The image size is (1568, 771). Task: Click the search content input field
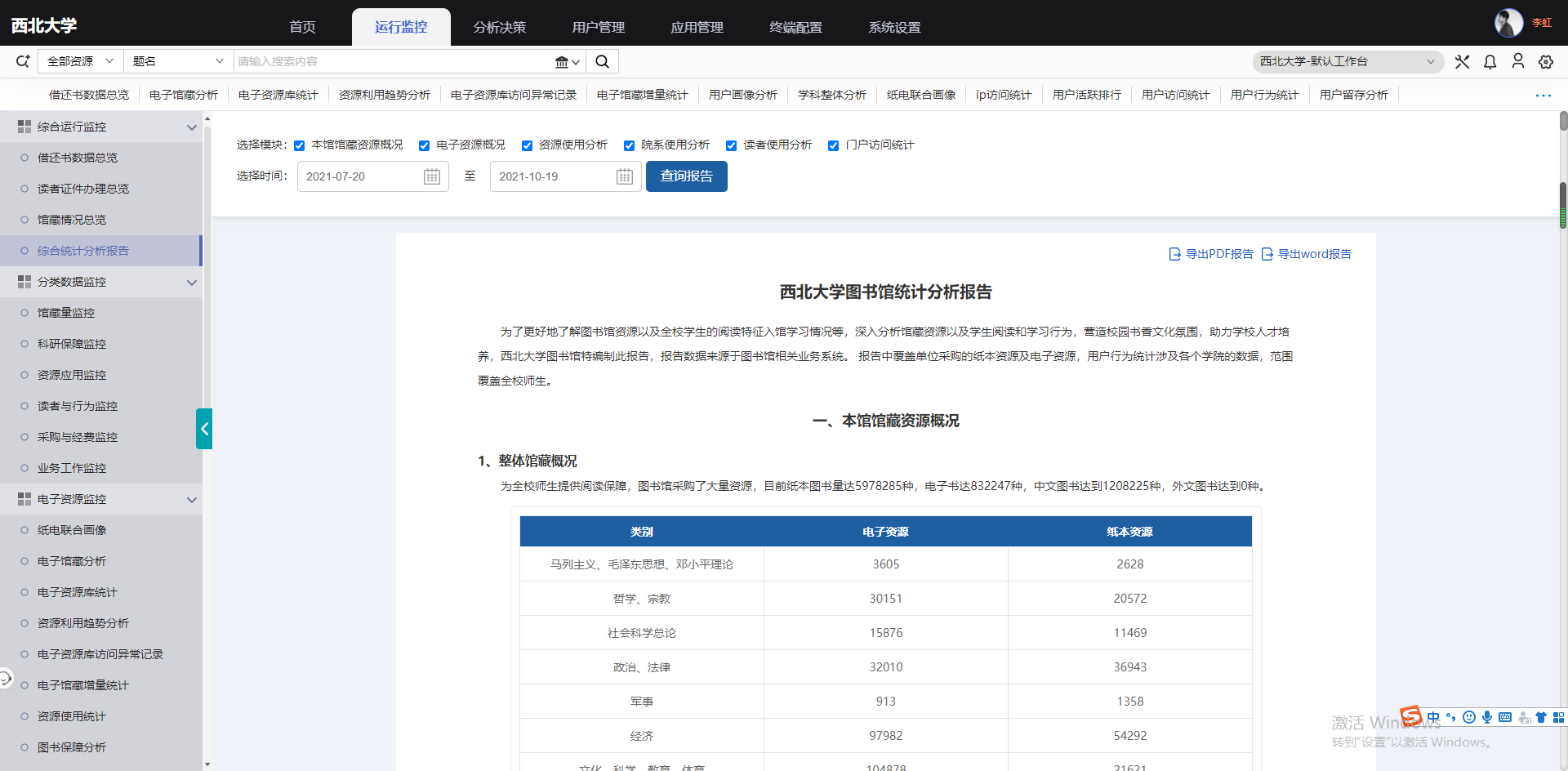[x=392, y=61]
